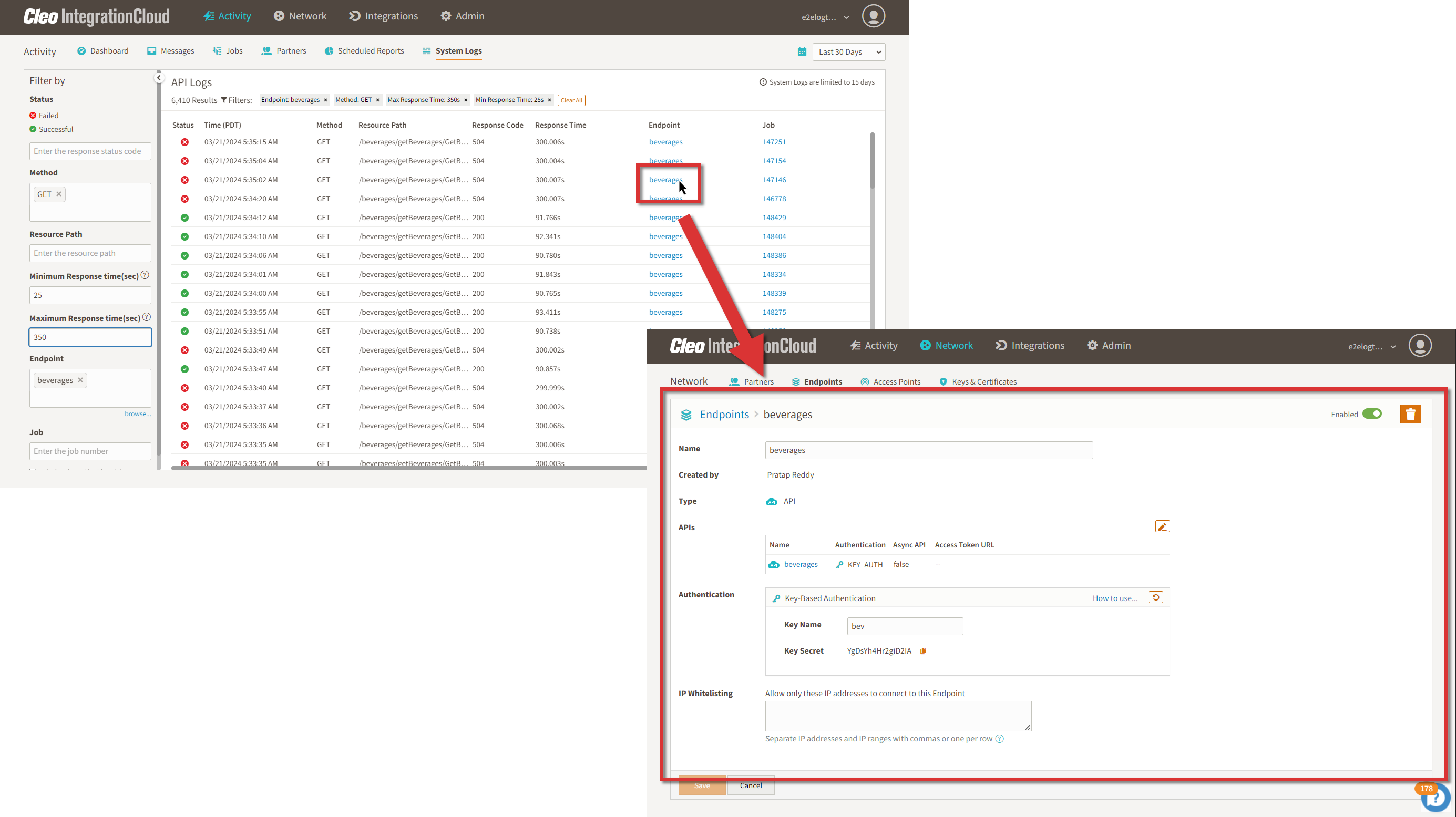
Task: Click Cancel on the endpoint form
Action: pyautogui.click(x=751, y=785)
